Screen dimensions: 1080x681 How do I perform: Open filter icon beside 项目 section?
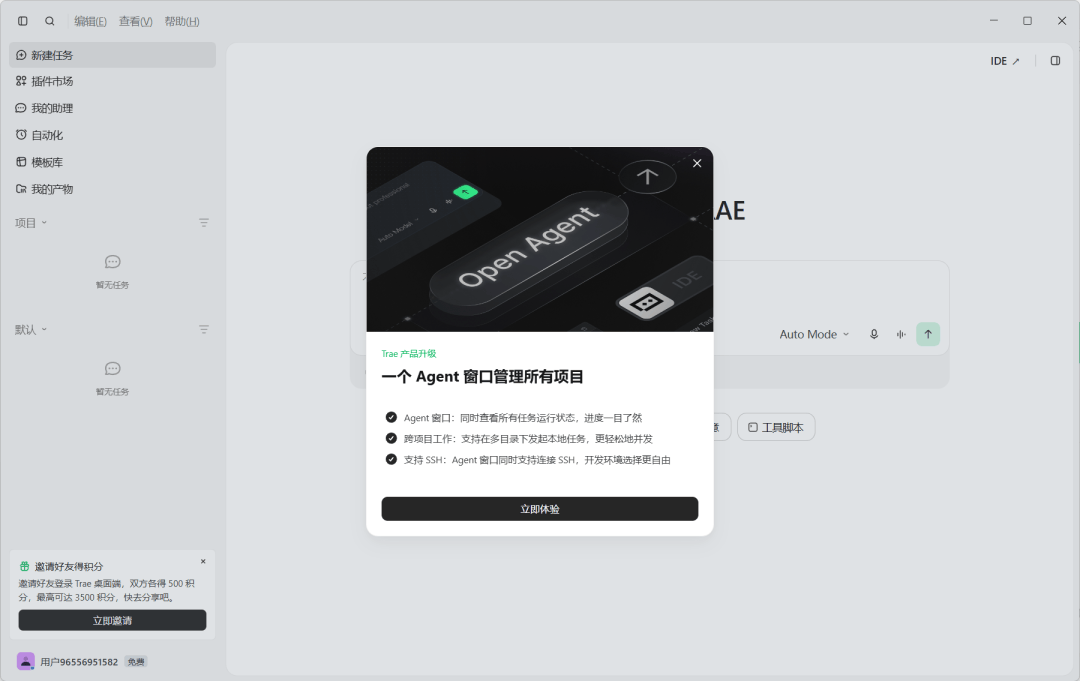point(204,222)
